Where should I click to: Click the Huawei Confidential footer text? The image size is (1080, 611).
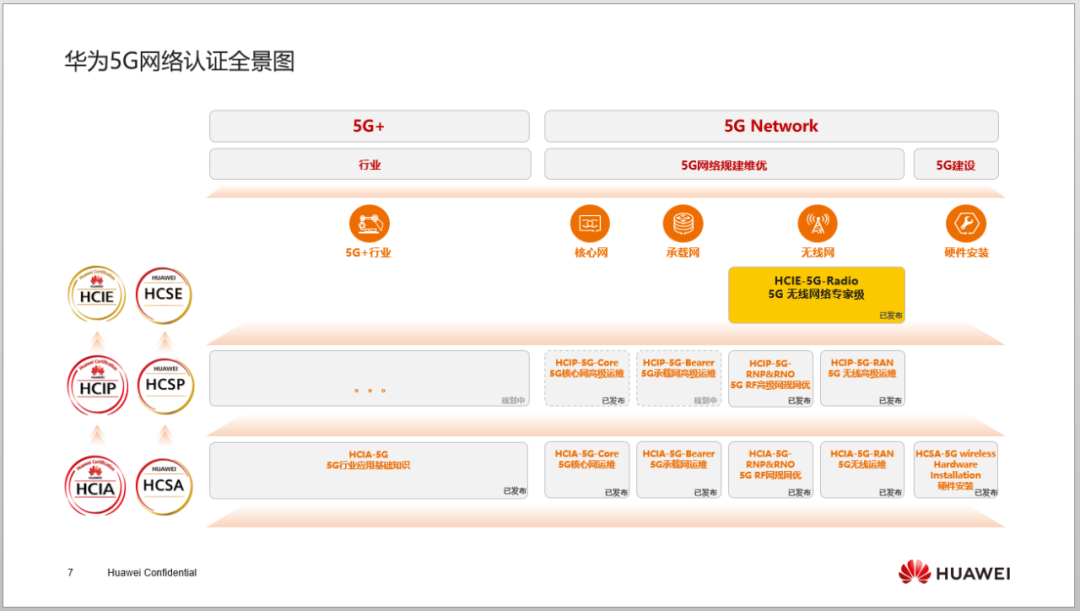(152, 572)
